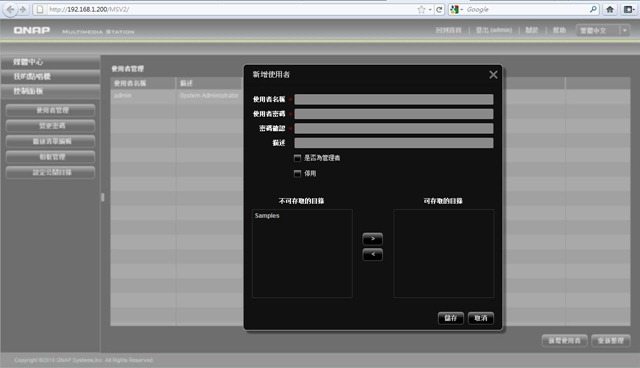The image size is (640, 368).
Task: Open 我的點唱機 in the sidebar
Action: pos(50,77)
